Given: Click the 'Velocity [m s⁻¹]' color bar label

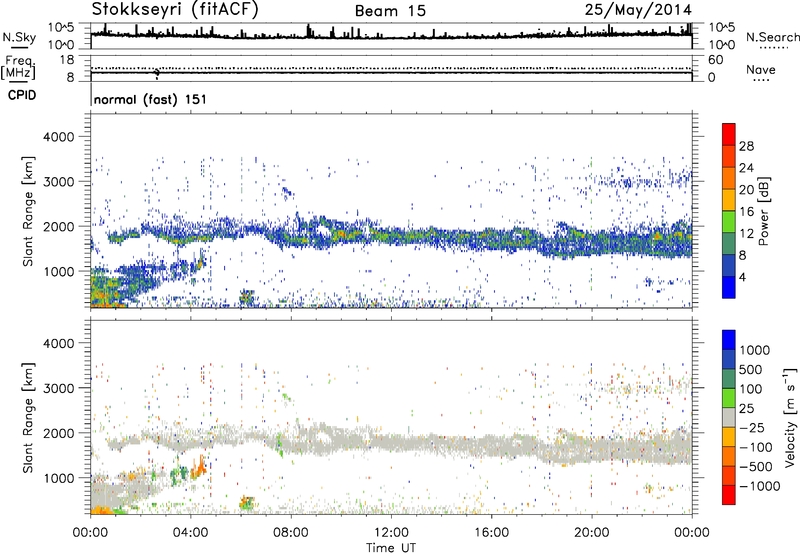Looking at the screenshot, I should (x=790, y=418).
